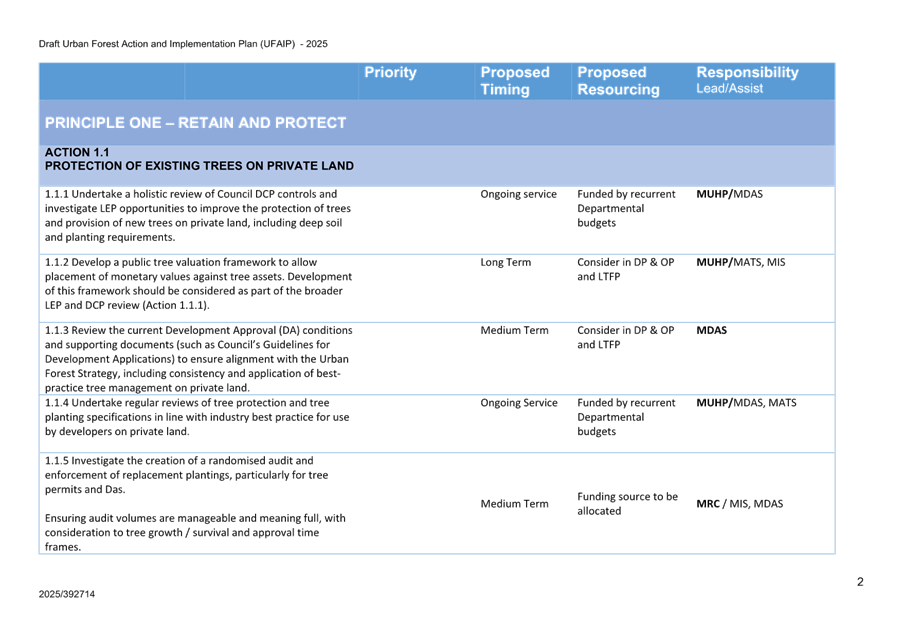The width and height of the screenshot is (902, 637).
Task: Select the Proposed Timing column header
Action: [514, 81]
